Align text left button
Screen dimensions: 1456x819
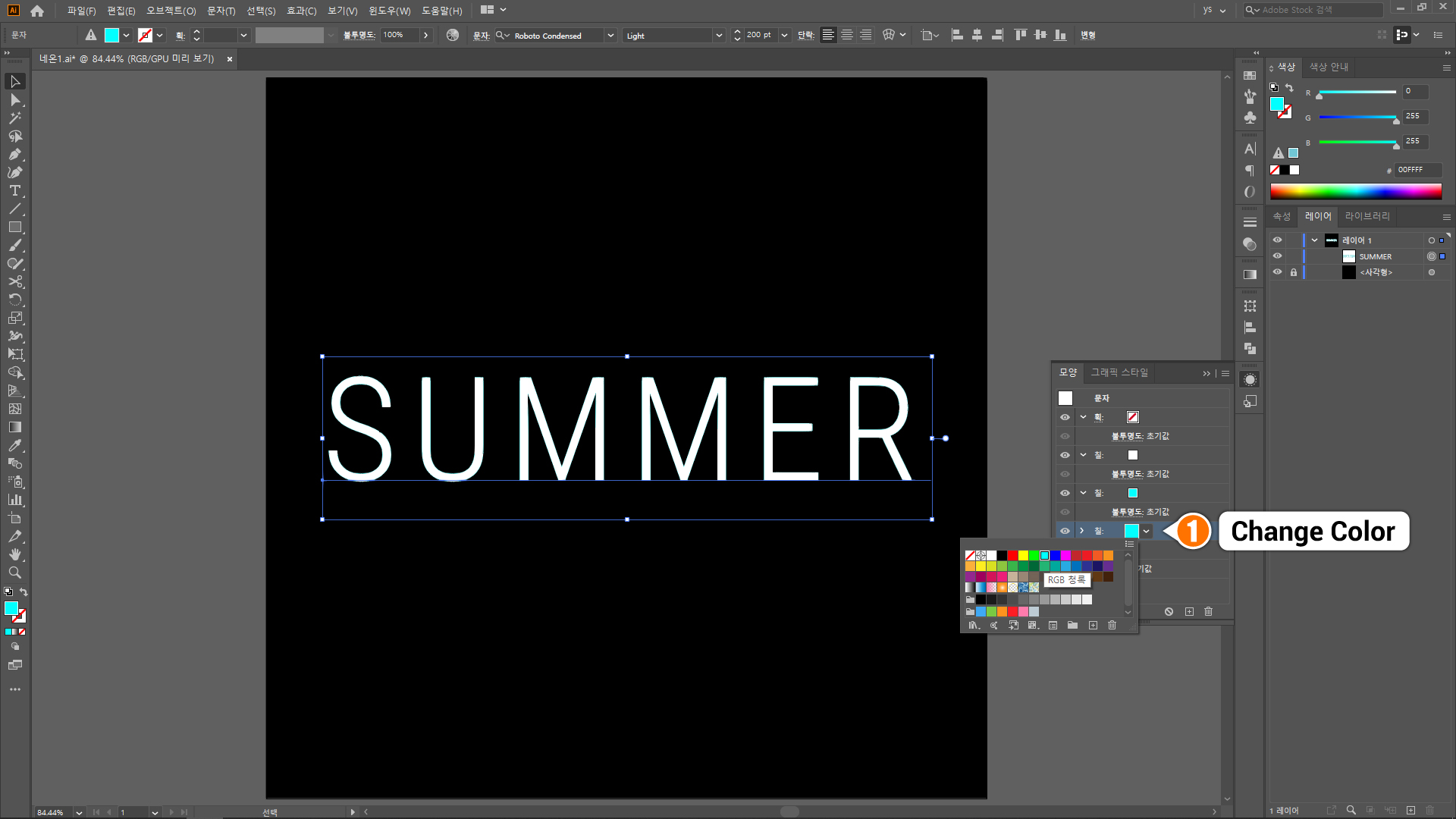tap(828, 36)
